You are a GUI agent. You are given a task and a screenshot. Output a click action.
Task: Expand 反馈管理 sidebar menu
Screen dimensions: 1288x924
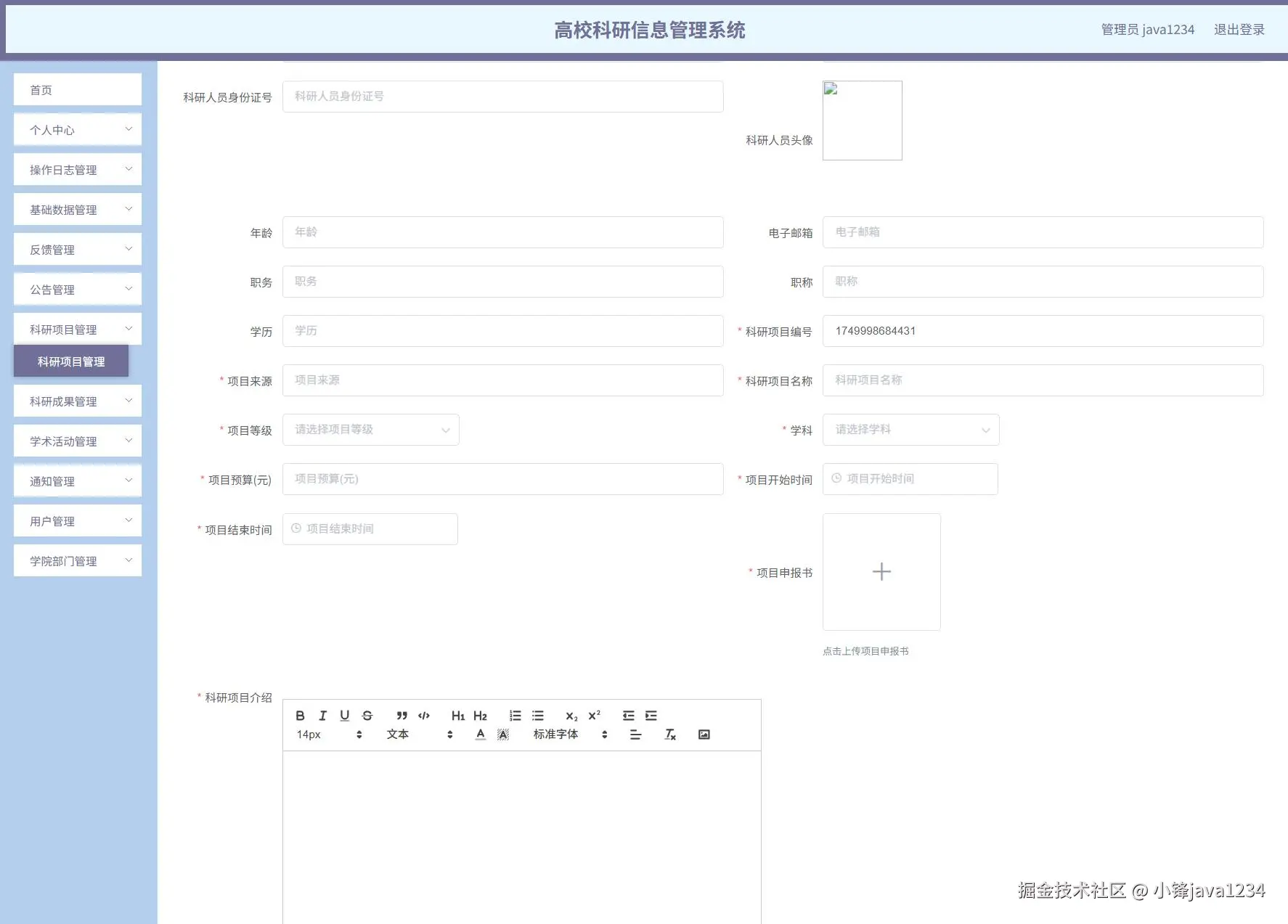[x=78, y=250]
